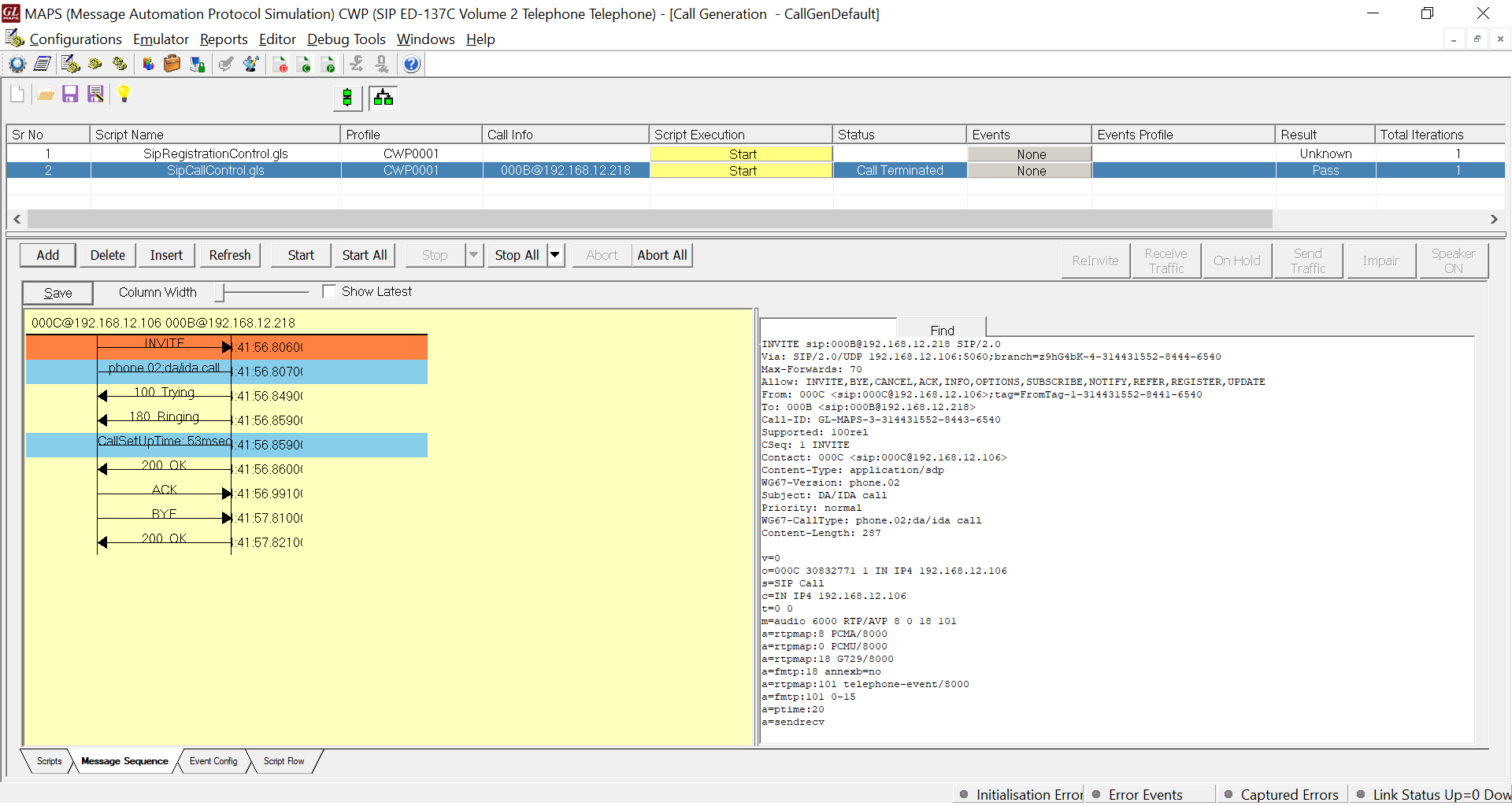Switch to the Scripts tab
Screen dimensions: 1512x806
tap(49, 761)
